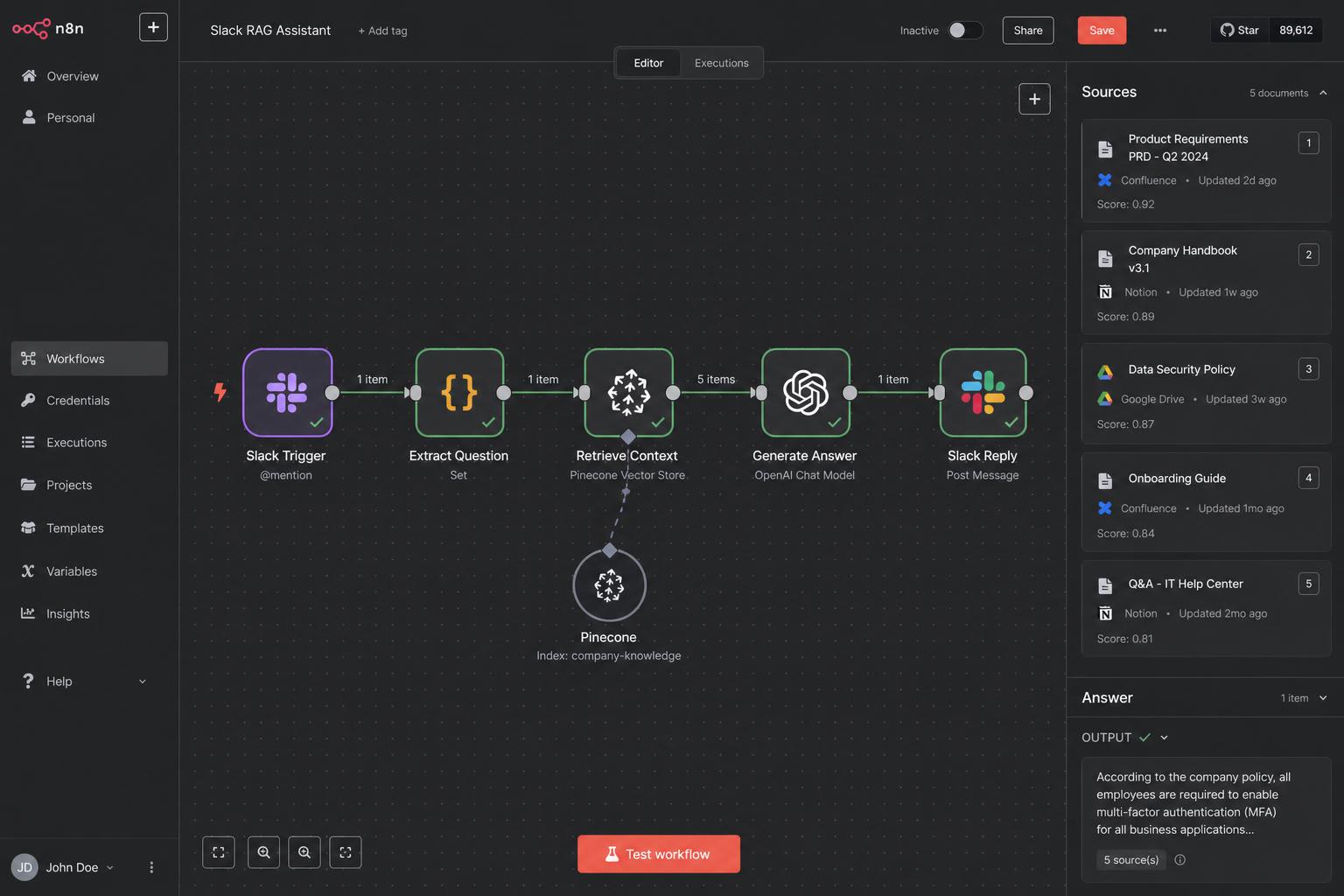Click the Help question mark icon
1344x896 pixels.
[x=28, y=681]
